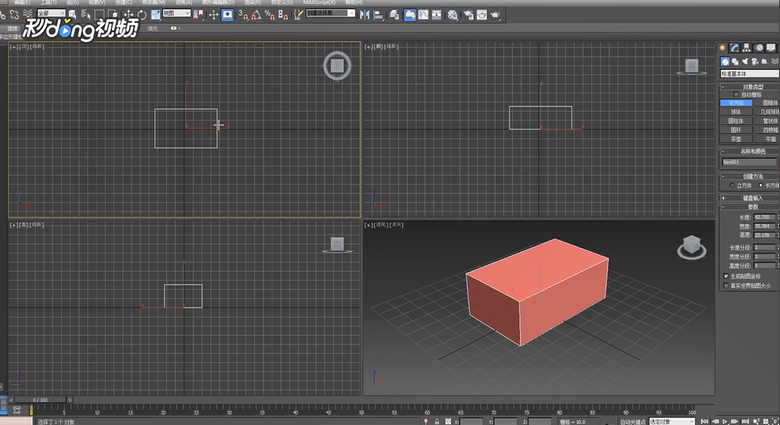Viewport: 780px width, 425px height.
Task: Click the 自动关键点 Auto Key button
Action: (x=632, y=422)
